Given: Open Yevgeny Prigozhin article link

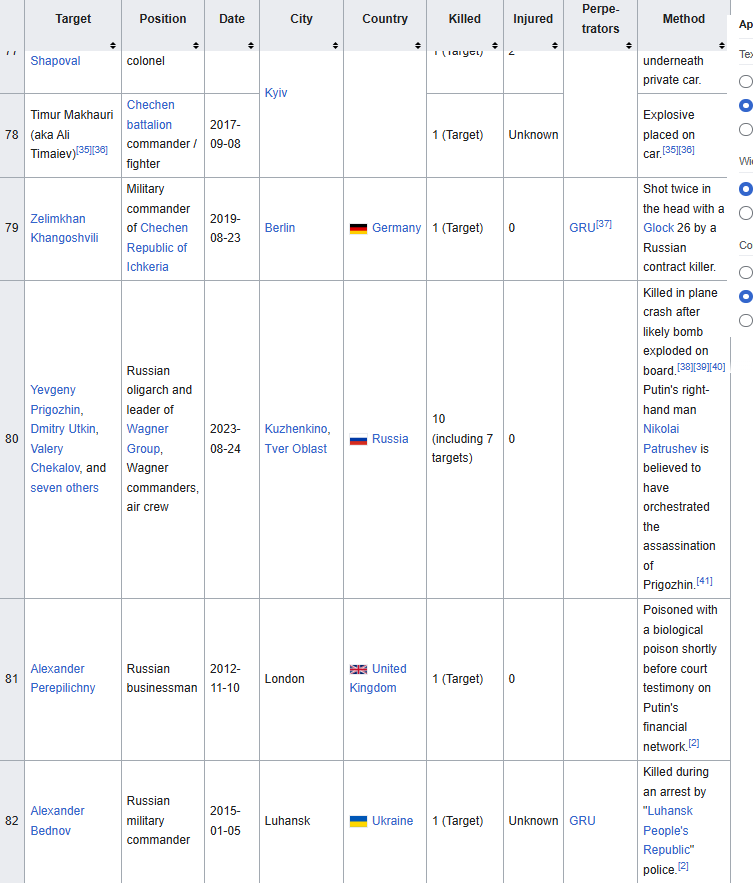Looking at the screenshot, I should (56, 400).
